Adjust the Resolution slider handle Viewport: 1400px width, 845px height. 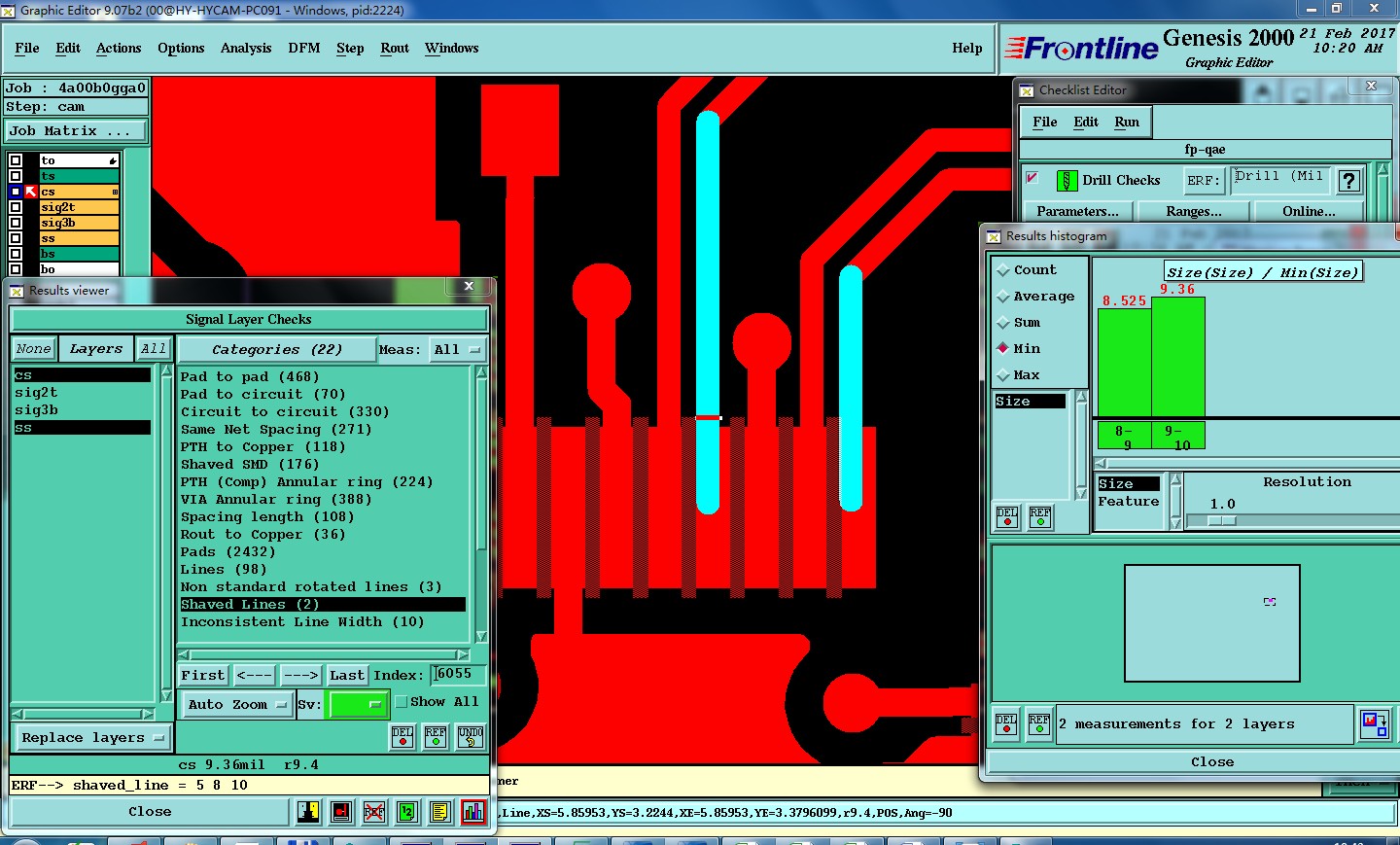tap(1222, 521)
